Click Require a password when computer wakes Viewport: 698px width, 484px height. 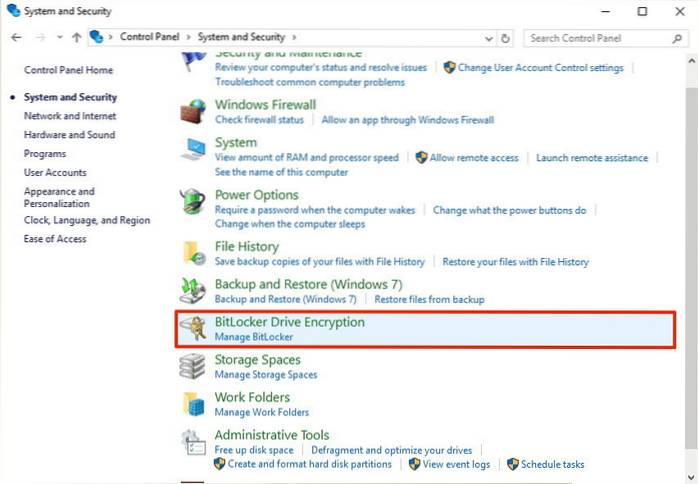point(315,210)
